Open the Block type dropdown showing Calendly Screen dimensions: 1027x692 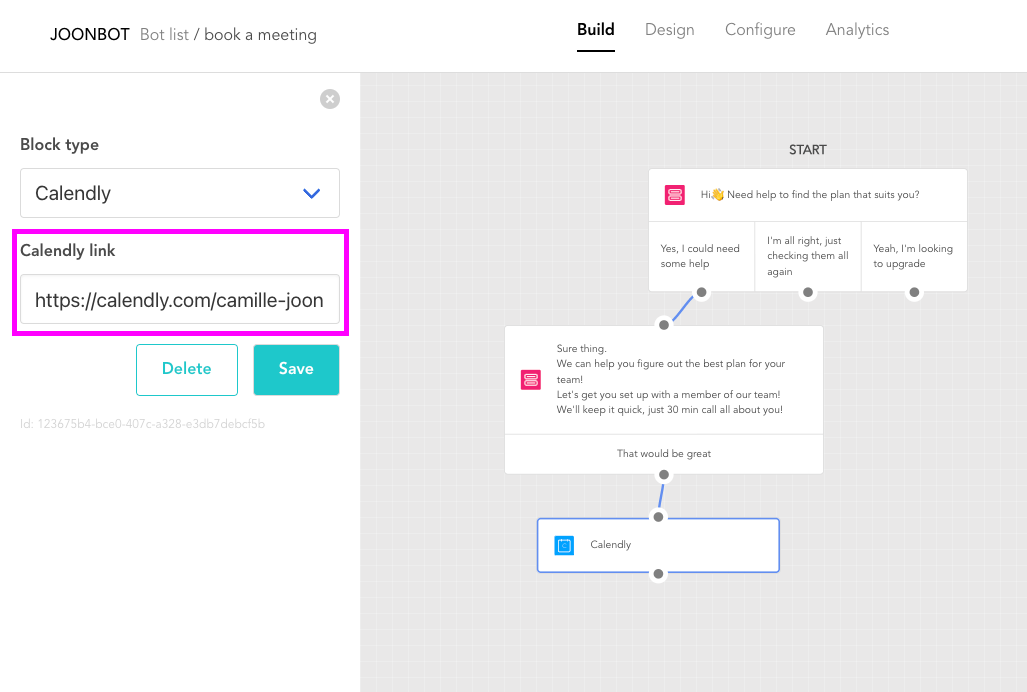coord(180,193)
